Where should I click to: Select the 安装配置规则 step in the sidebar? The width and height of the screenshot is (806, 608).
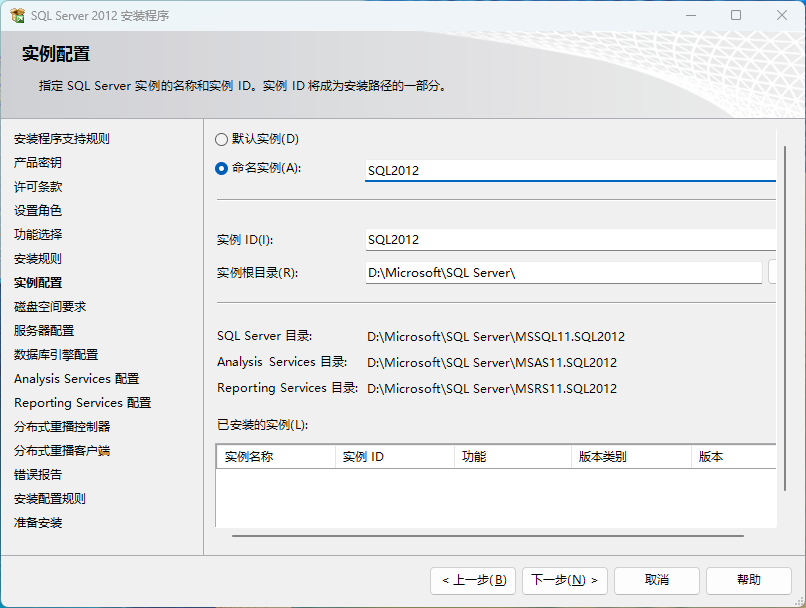point(50,499)
